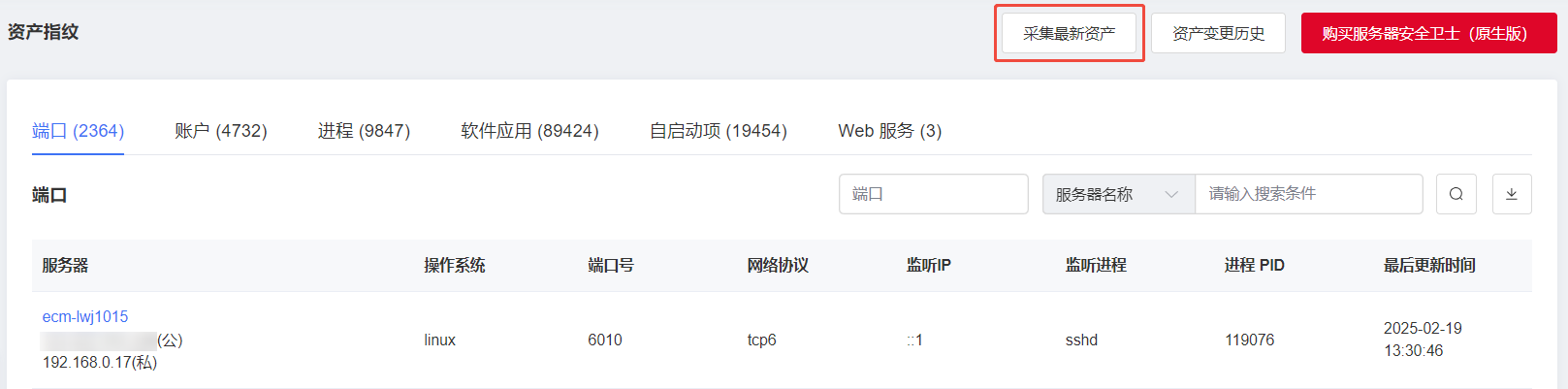Viewport: 1568px width, 389px height.
Task: Click the 最后更新时间 column header
Action: tap(1429, 265)
